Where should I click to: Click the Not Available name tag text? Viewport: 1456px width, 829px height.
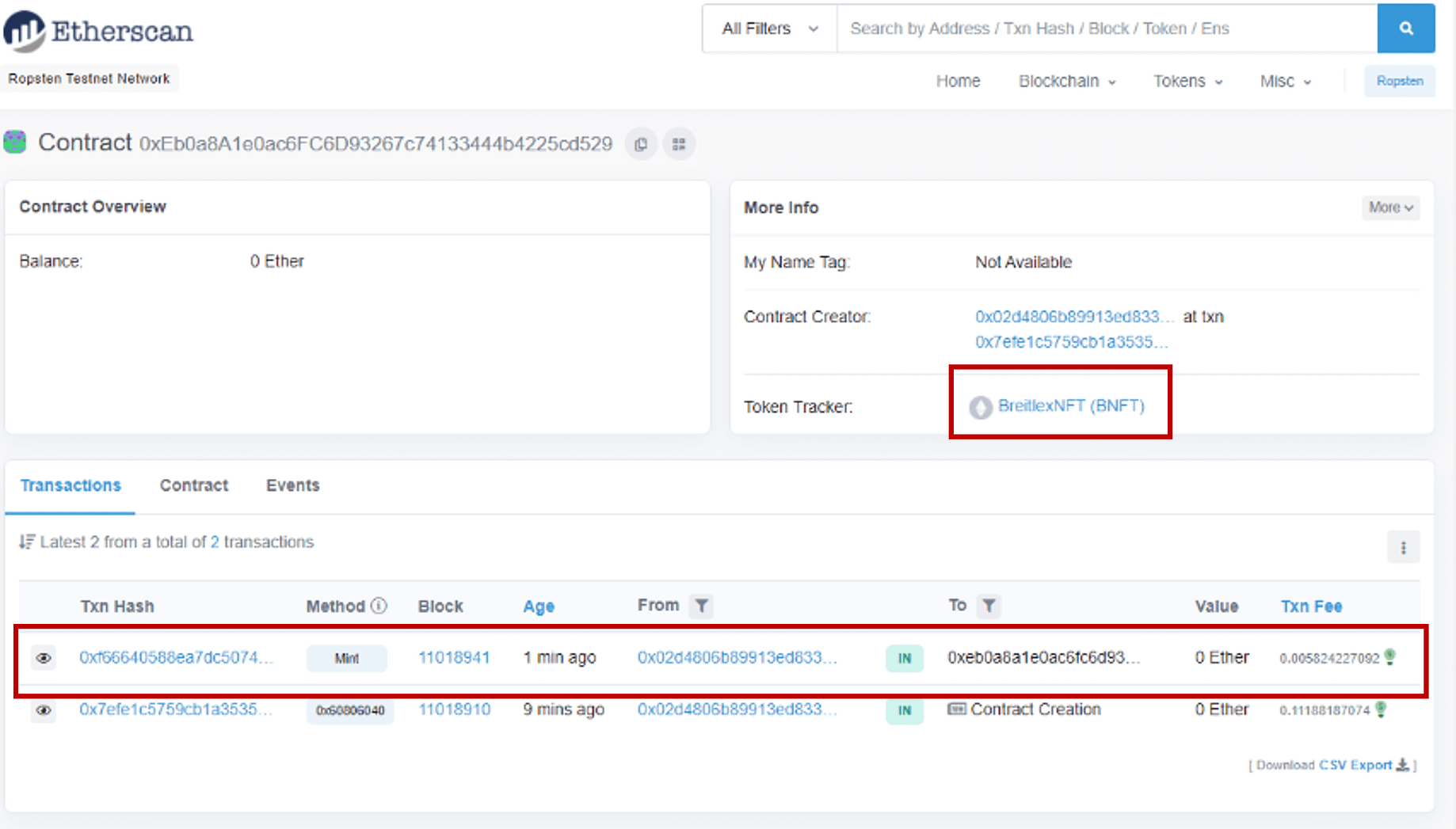(1023, 262)
